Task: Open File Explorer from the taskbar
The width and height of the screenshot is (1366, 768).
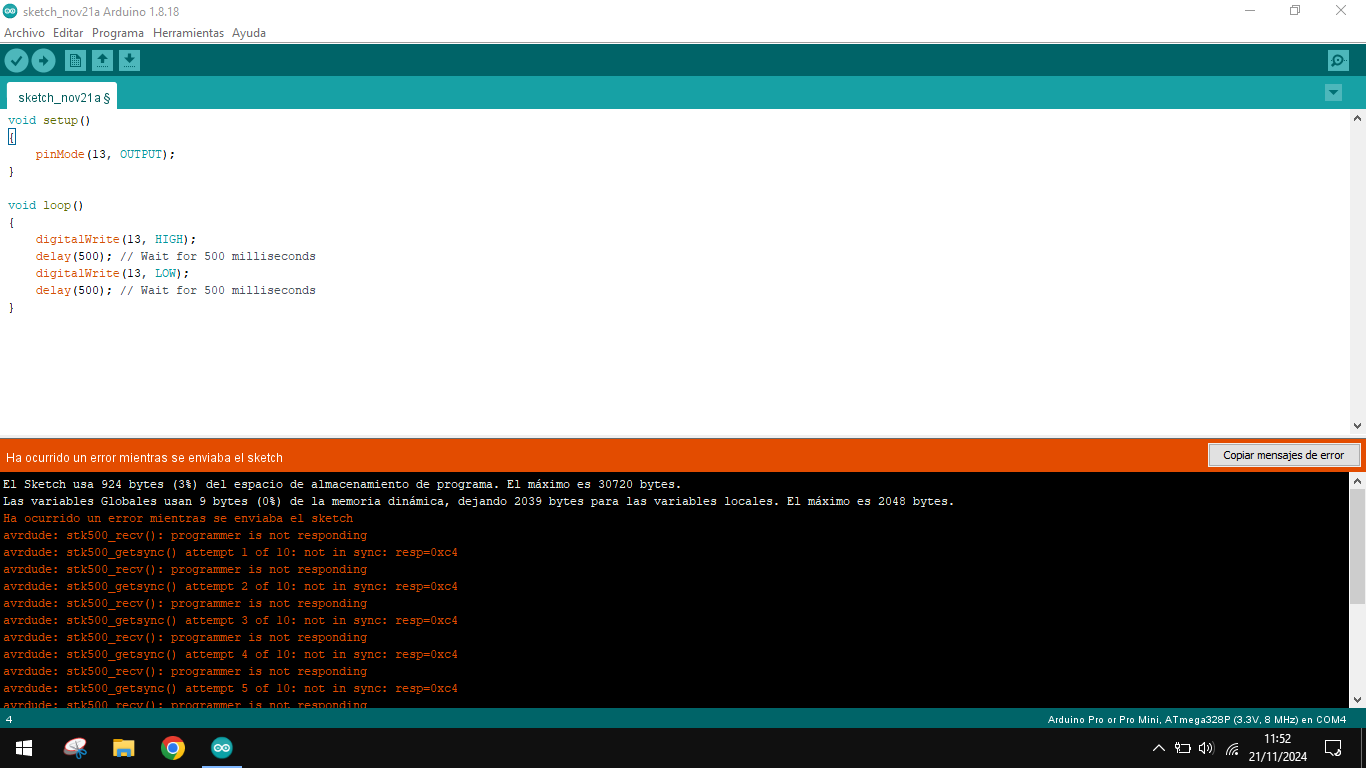Action: click(x=124, y=748)
